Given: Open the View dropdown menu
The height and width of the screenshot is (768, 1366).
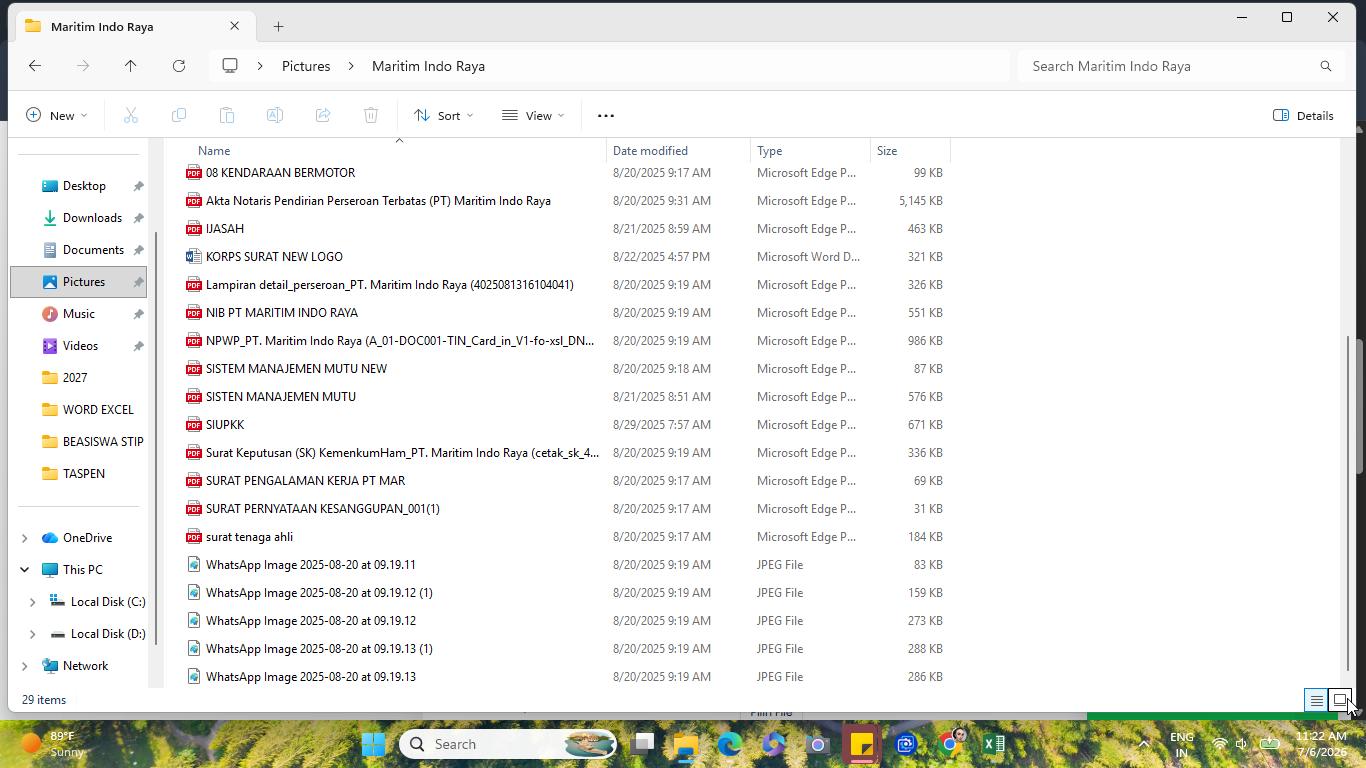Looking at the screenshot, I should pyautogui.click(x=533, y=116).
